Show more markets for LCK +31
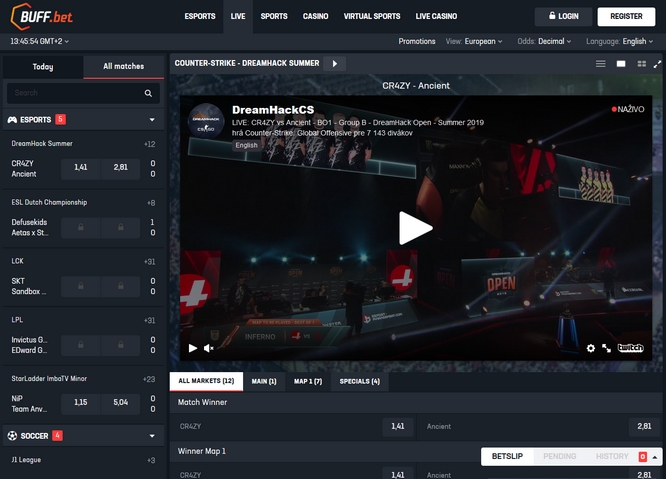The height and width of the screenshot is (479, 666). tap(150, 262)
